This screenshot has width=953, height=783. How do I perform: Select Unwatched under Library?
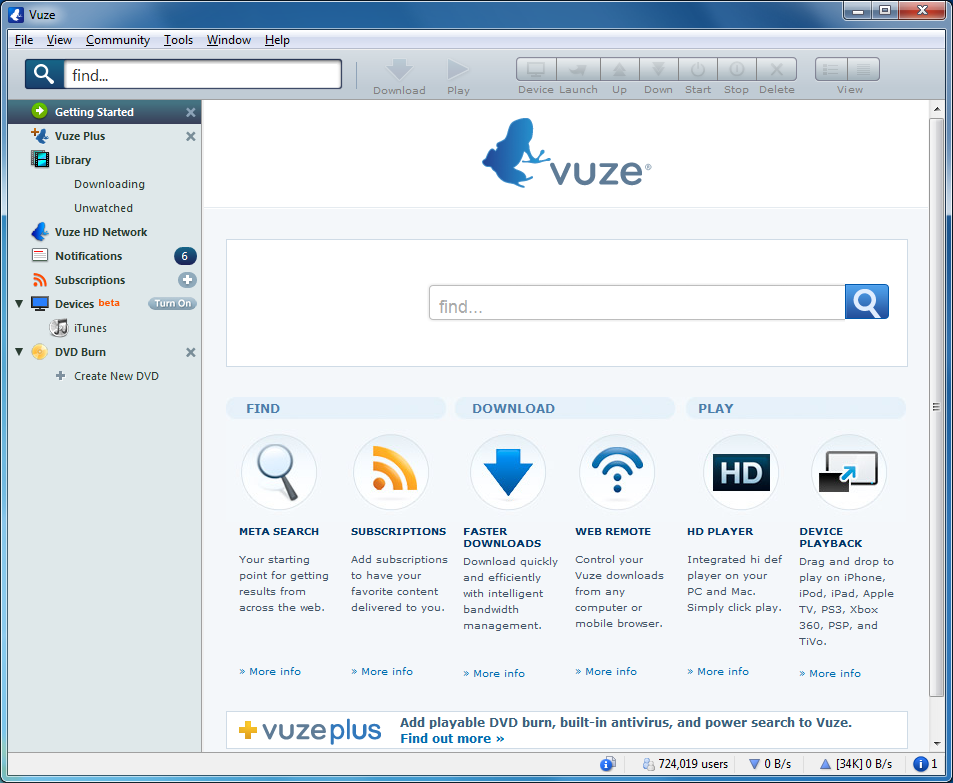(x=103, y=208)
